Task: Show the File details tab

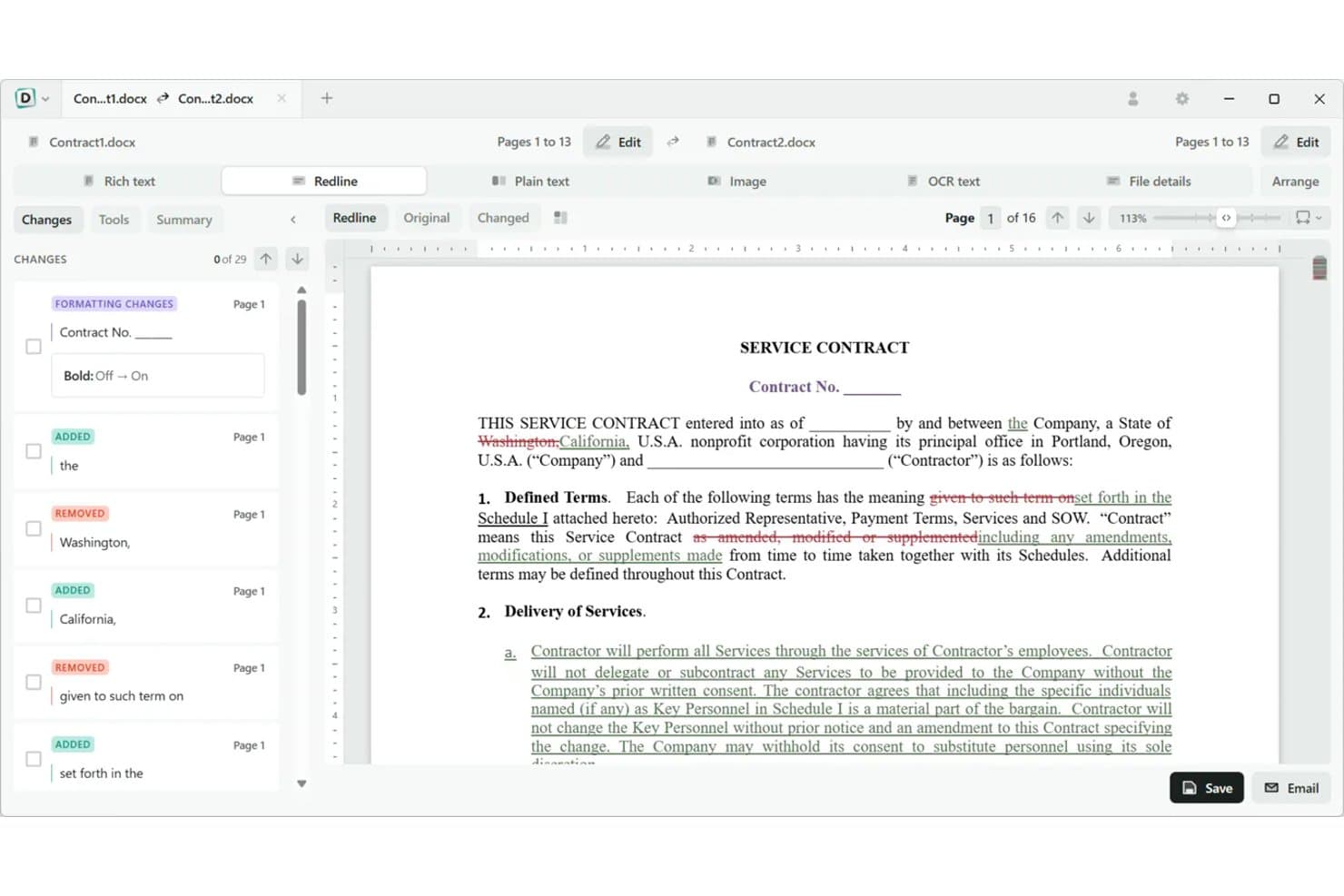Action: [1149, 181]
